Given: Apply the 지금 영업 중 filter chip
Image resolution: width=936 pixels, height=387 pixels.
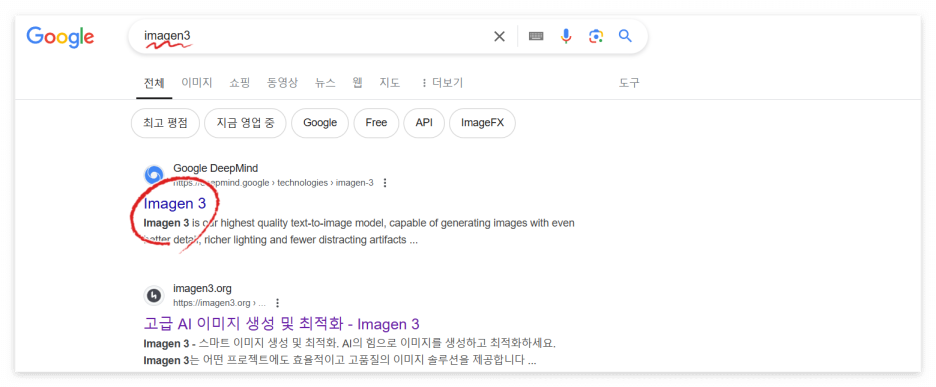Looking at the screenshot, I should 245,123.
